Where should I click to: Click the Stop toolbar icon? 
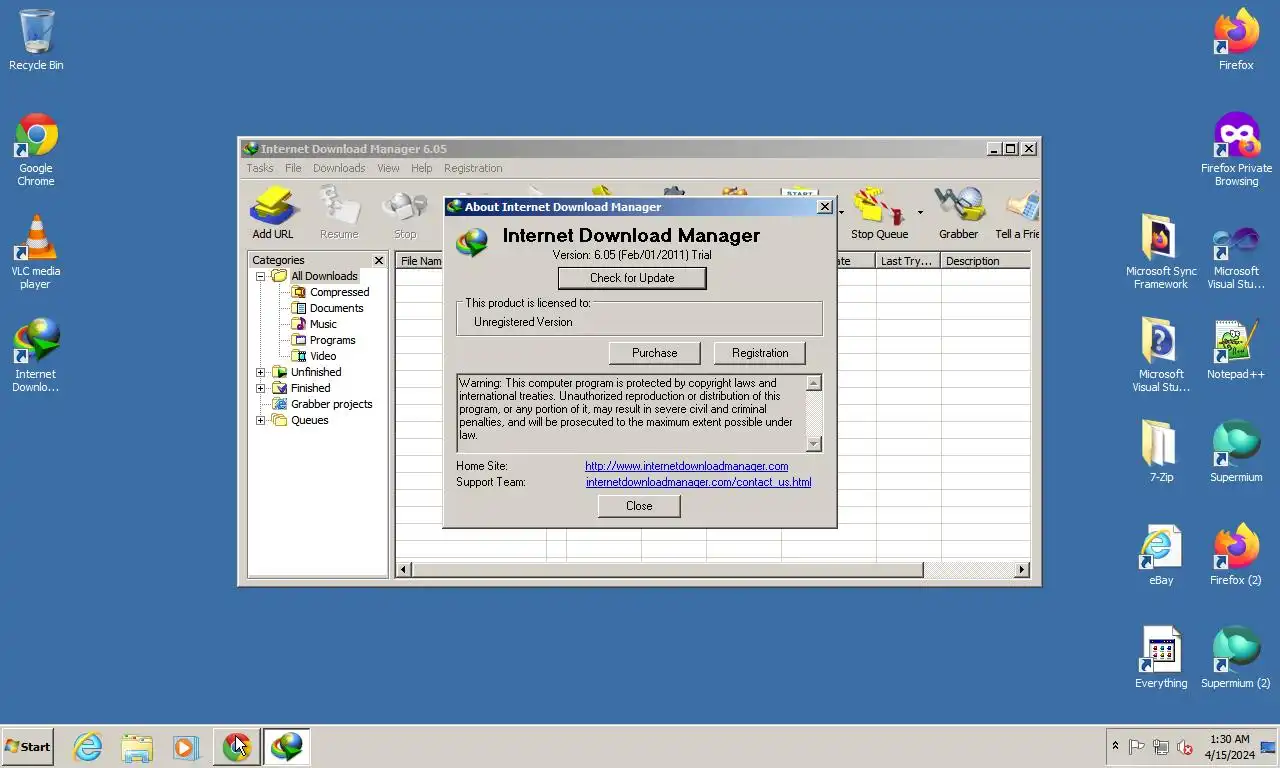point(405,214)
